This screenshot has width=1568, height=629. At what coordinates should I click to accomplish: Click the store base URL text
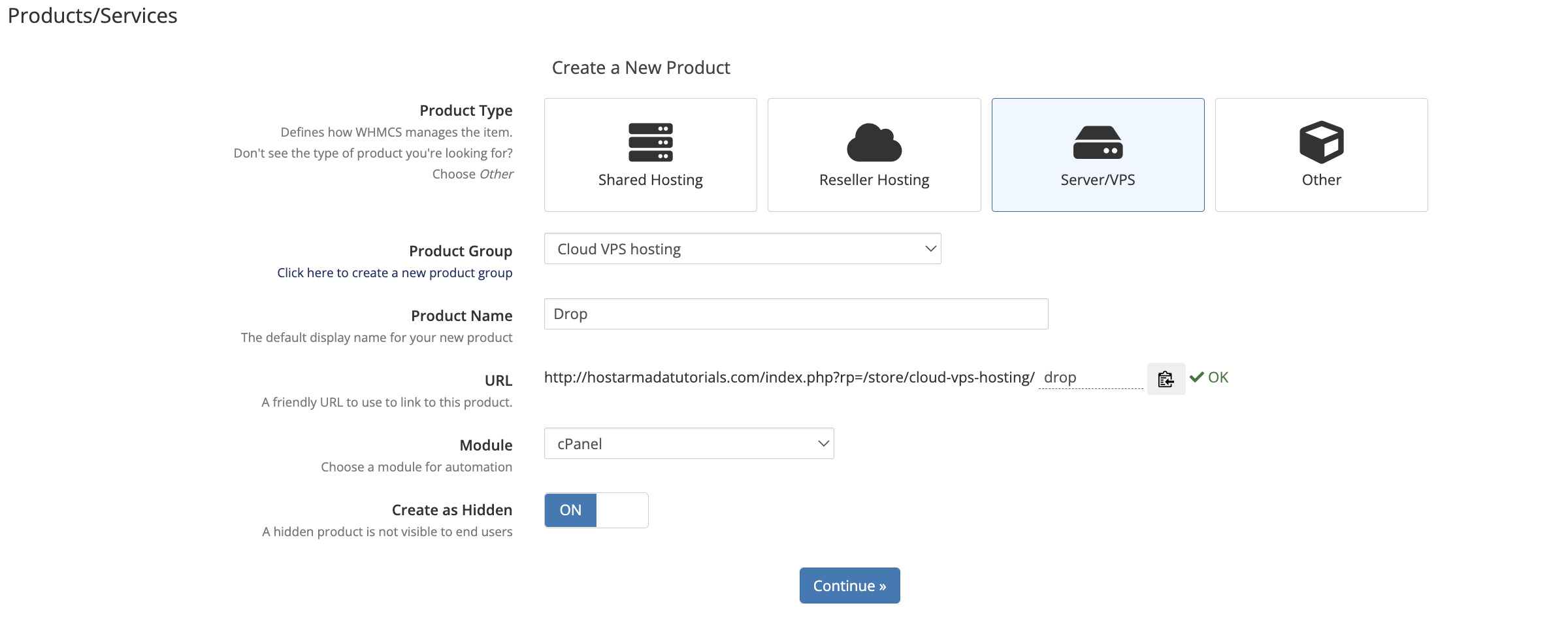(789, 378)
